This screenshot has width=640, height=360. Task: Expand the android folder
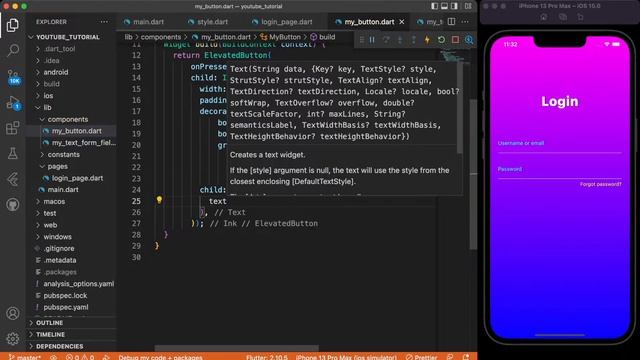(56, 72)
